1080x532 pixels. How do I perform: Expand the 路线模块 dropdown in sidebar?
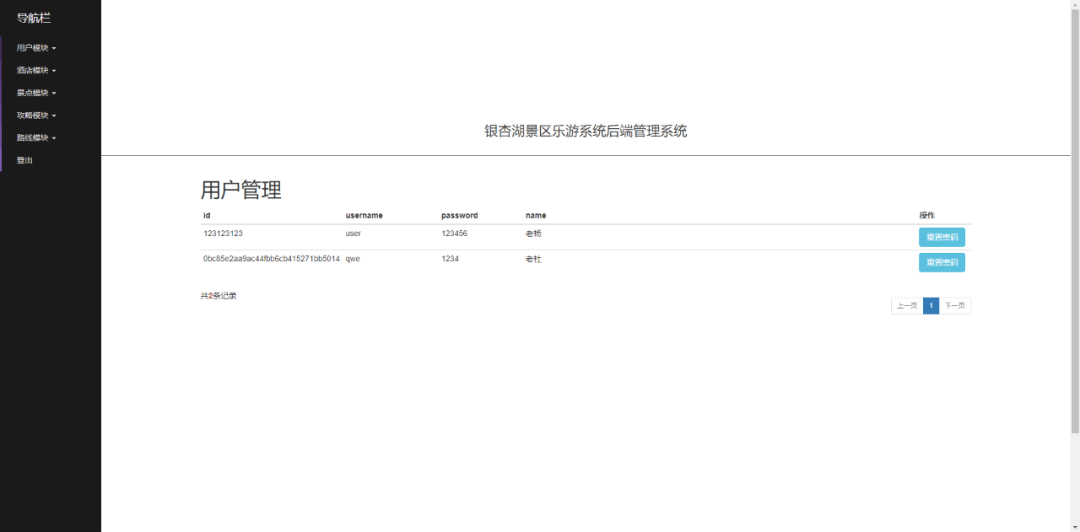point(37,138)
